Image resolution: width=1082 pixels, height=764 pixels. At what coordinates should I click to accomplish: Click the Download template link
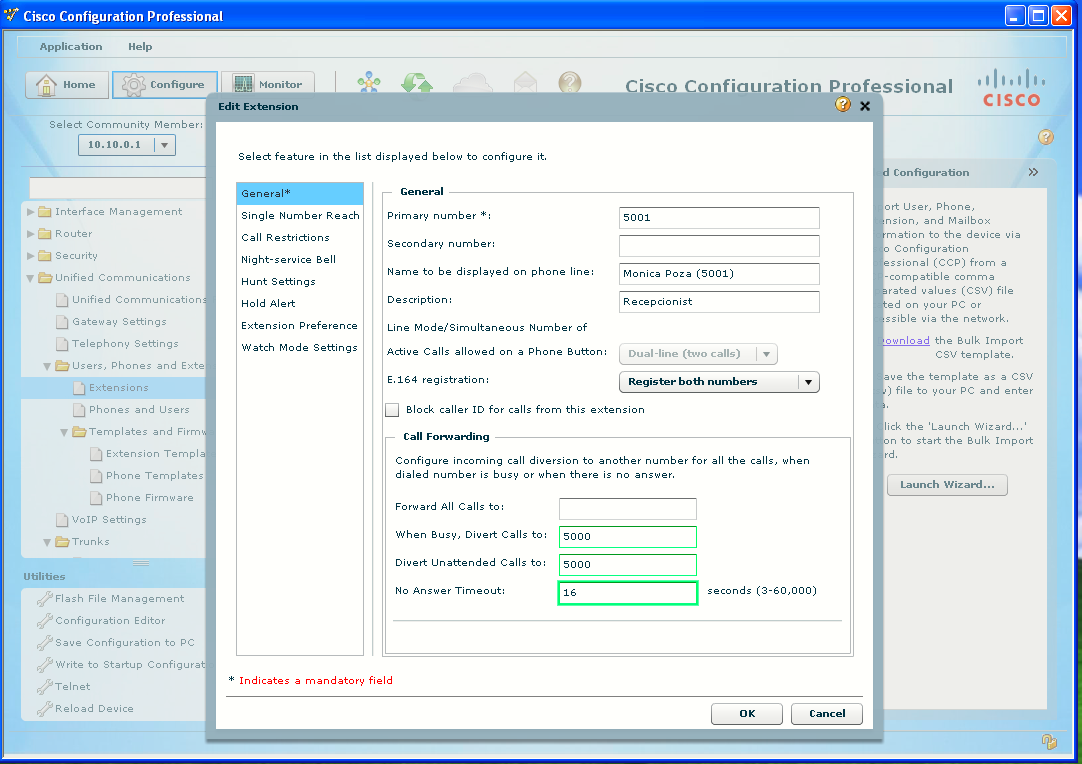pos(905,341)
